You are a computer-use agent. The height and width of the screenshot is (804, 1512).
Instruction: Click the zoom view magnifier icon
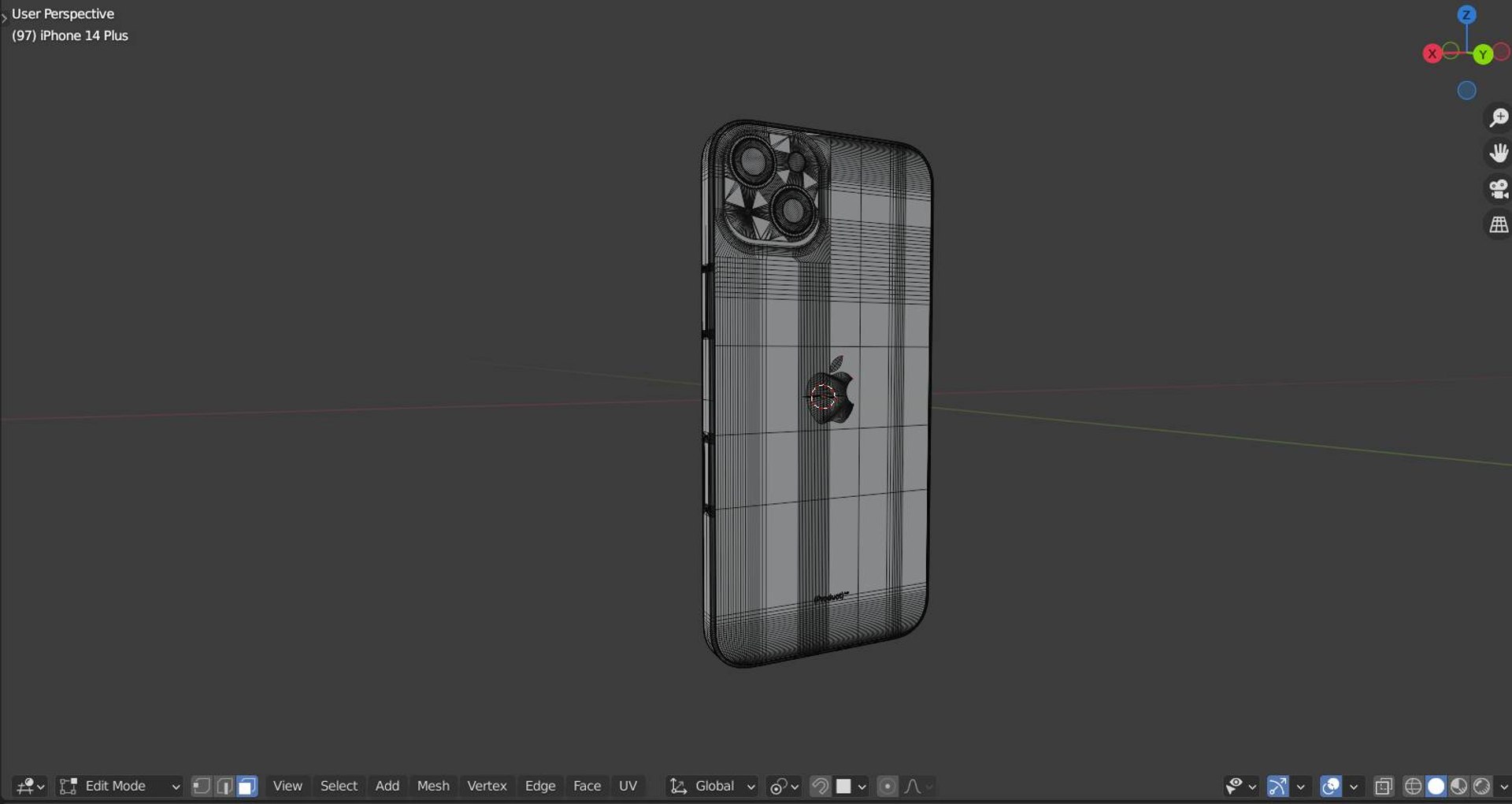coord(1498,118)
